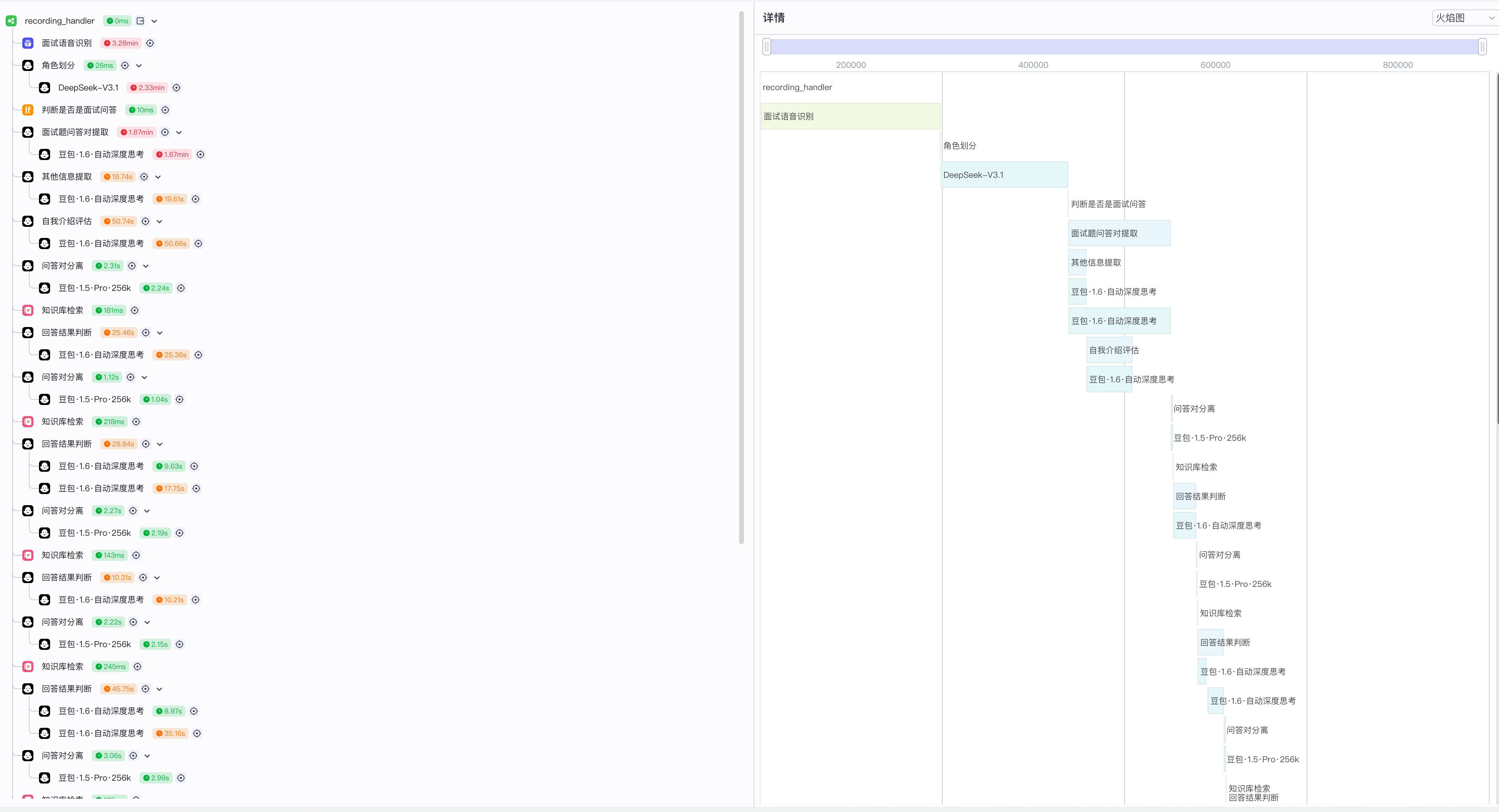The image size is (1499, 812).
Task: Click the export icon beside recording_handler
Action: coord(140,21)
